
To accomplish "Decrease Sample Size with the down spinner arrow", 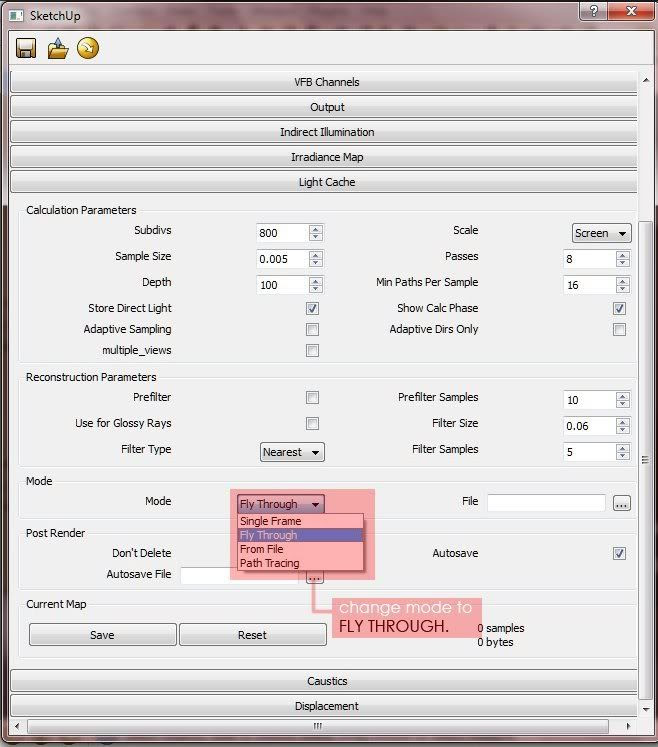I will (x=315, y=263).
